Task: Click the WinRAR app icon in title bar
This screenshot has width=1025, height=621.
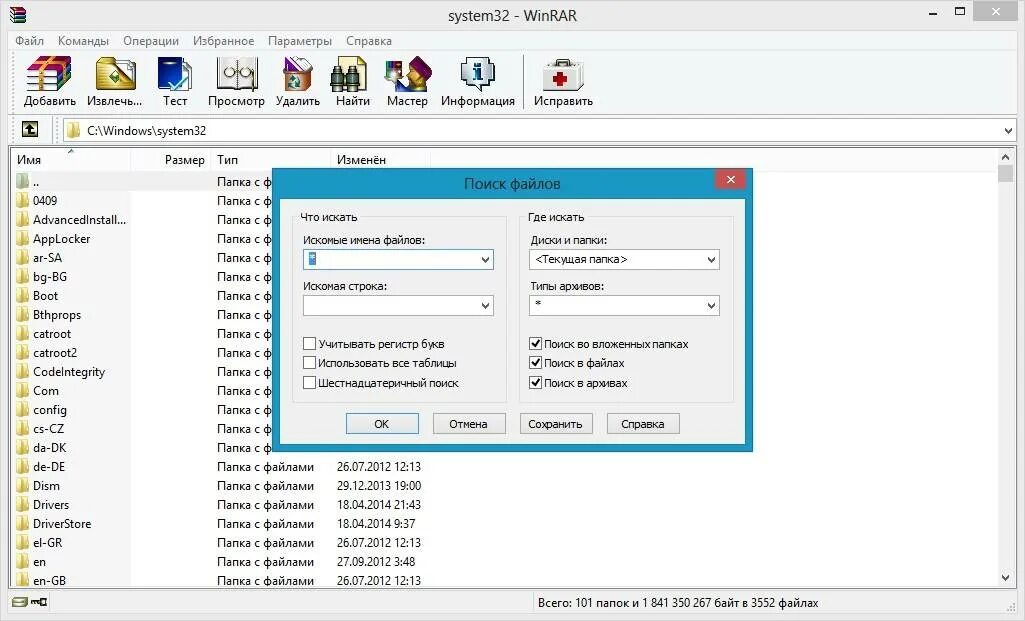Action: click(x=18, y=14)
